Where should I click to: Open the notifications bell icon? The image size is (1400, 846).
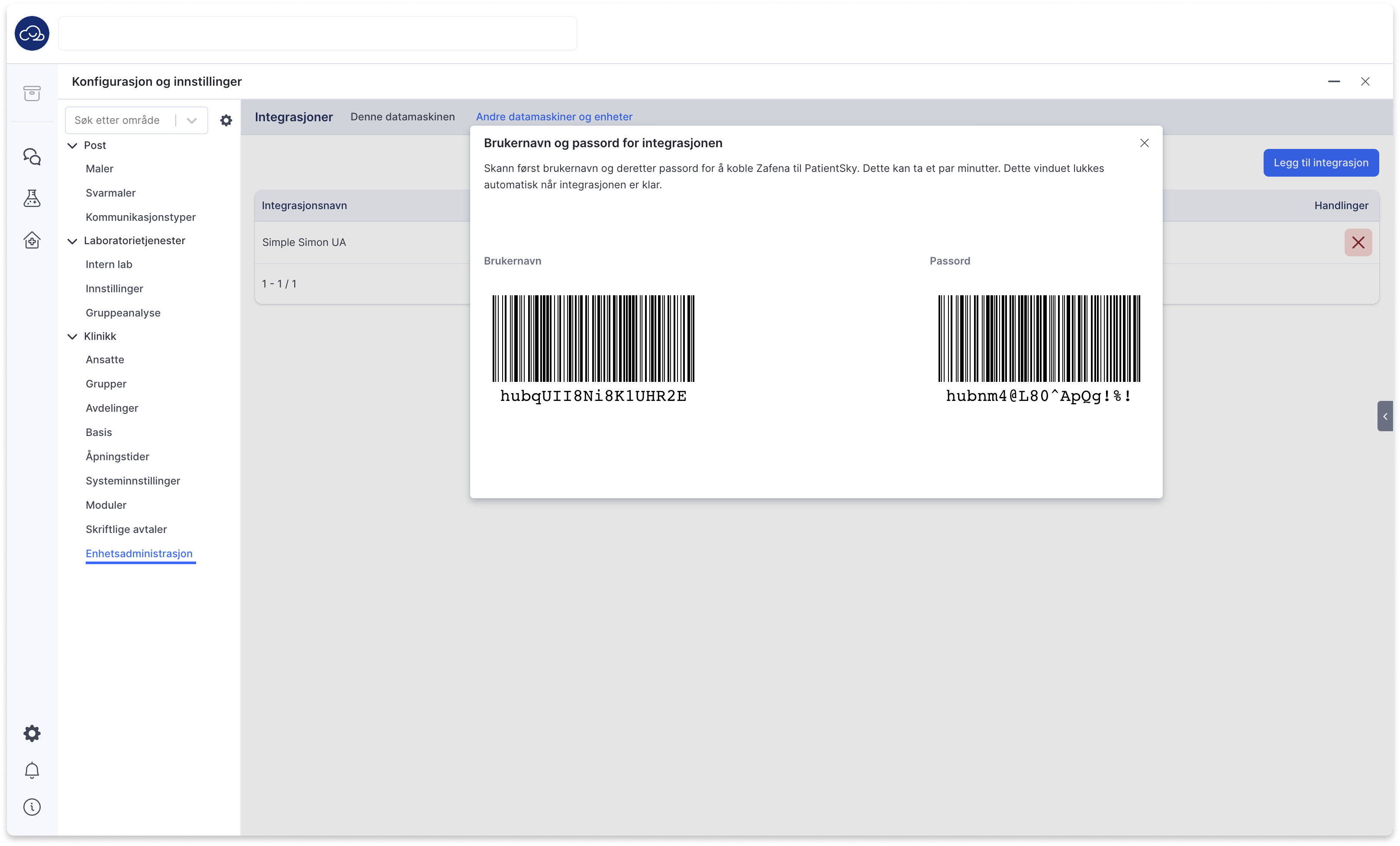point(32,770)
